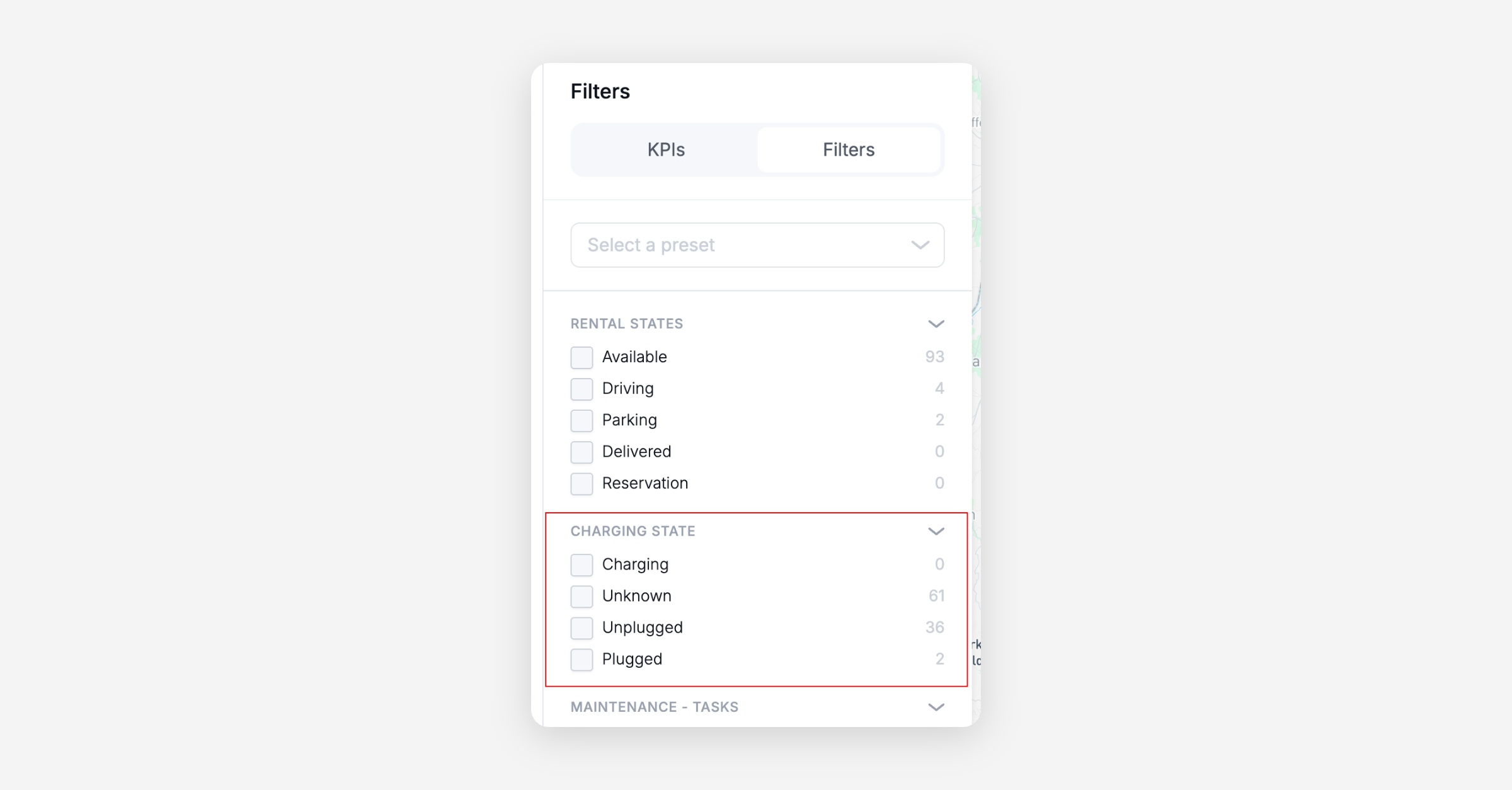Check the Available rental state box
1512x790 pixels.
(x=581, y=357)
